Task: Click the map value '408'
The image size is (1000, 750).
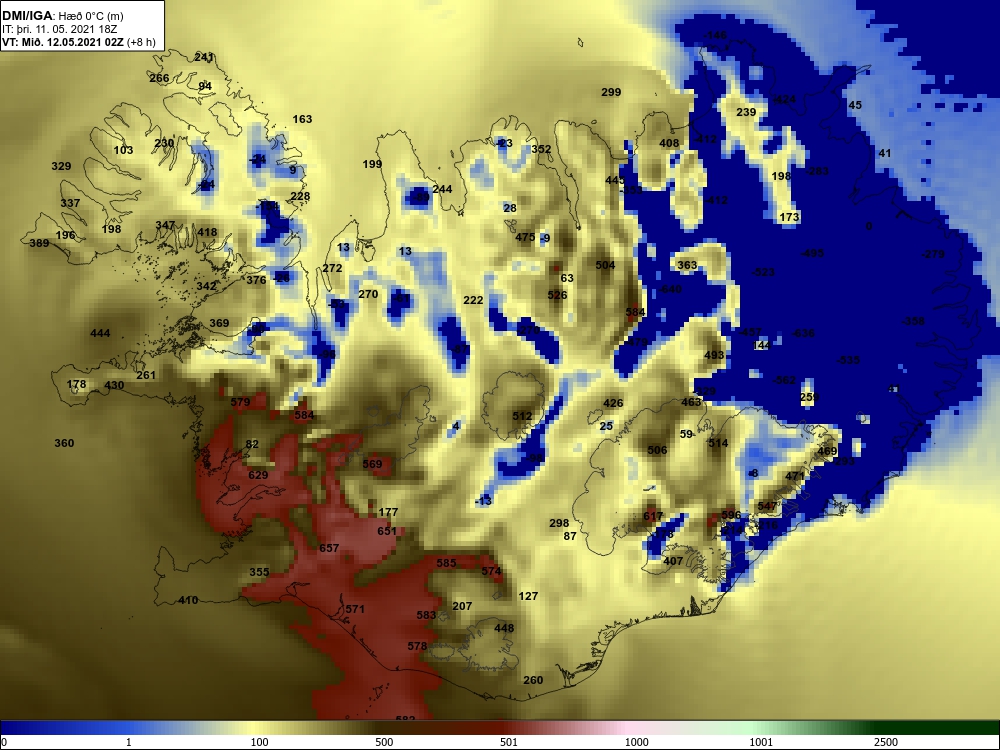Action: [x=669, y=143]
